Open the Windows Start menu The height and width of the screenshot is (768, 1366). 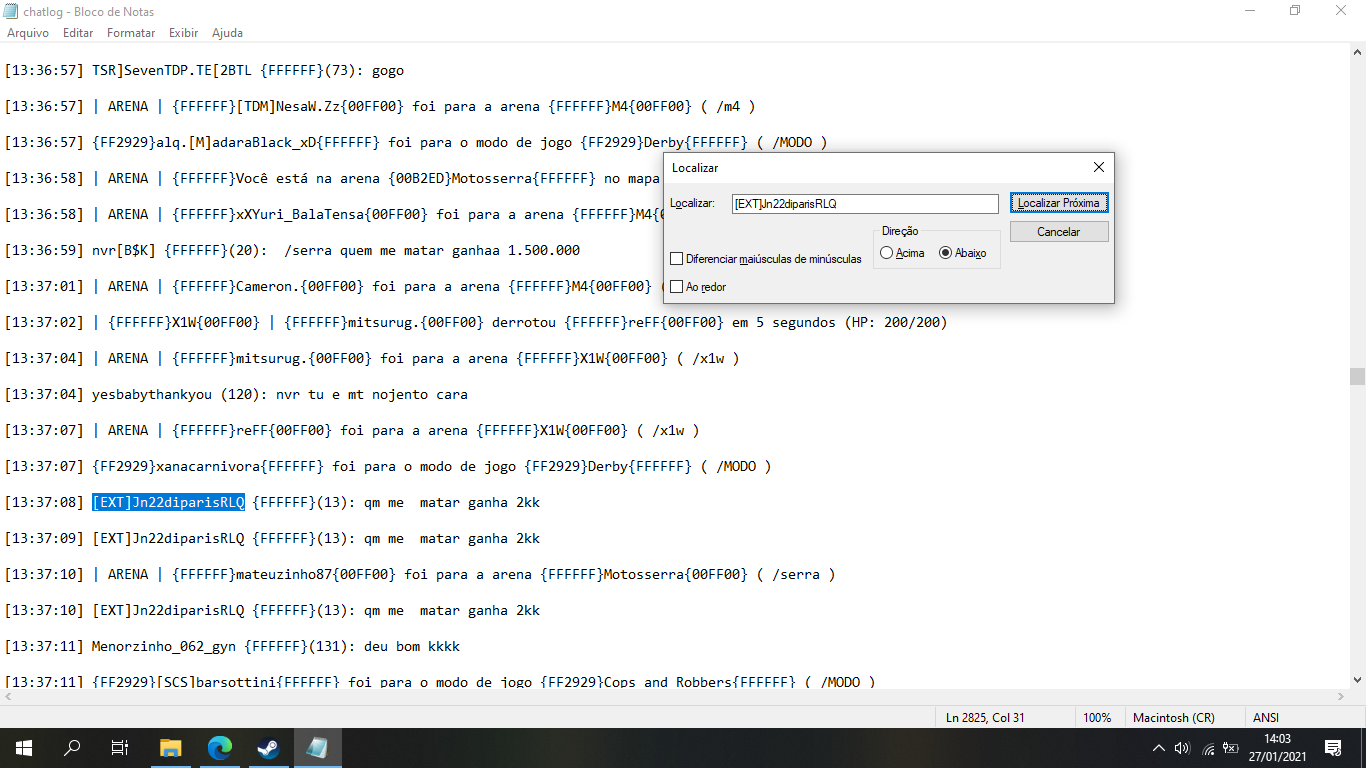point(23,748)
